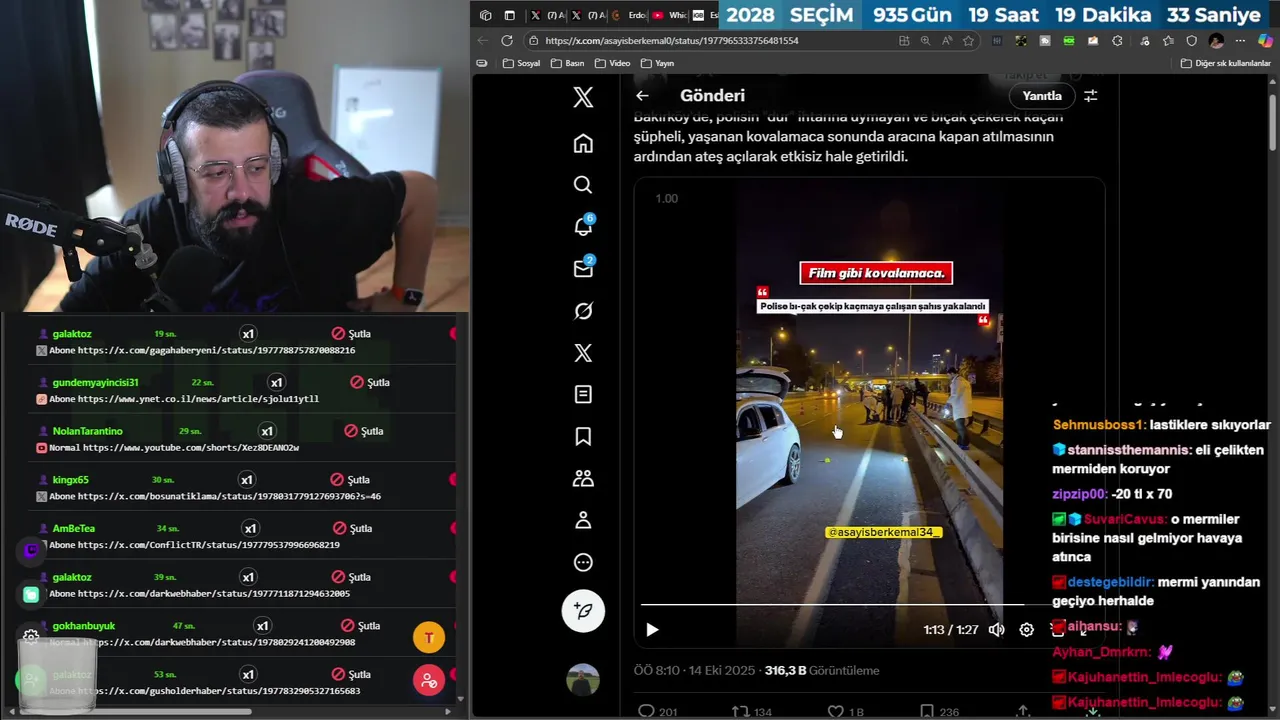Open Bookmarks icon in X sidebar
This screenshot has height=720, width=1280.
click(583, 436)
